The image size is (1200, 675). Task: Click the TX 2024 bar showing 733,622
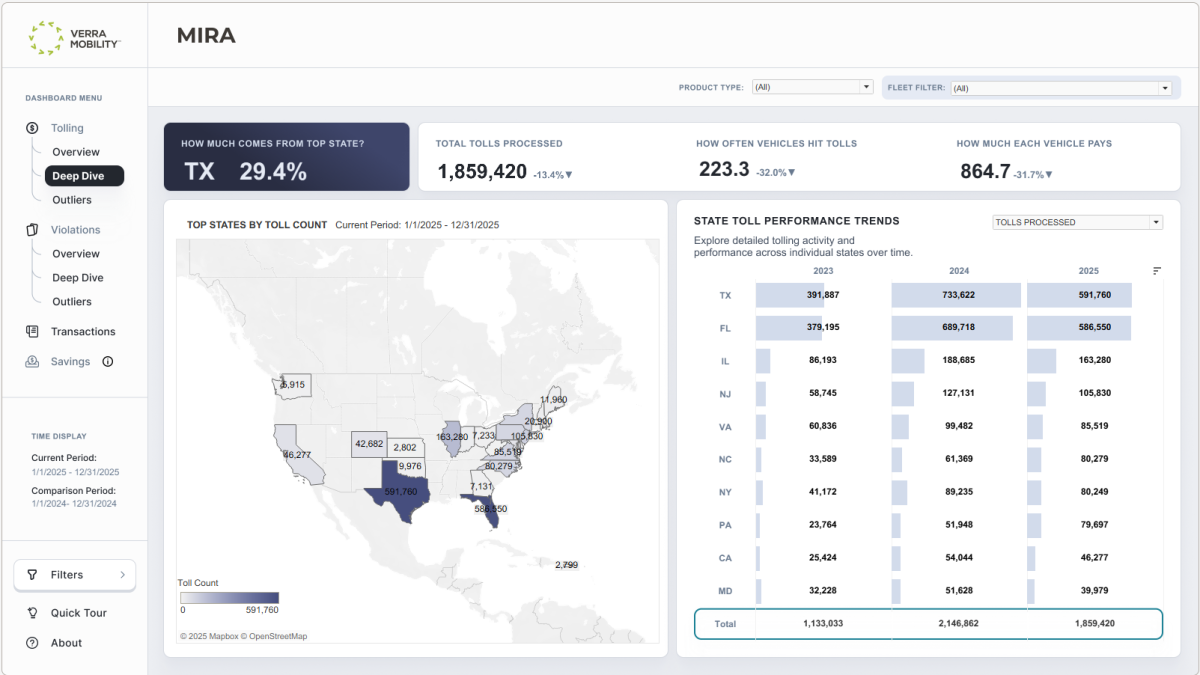[956, 295]
